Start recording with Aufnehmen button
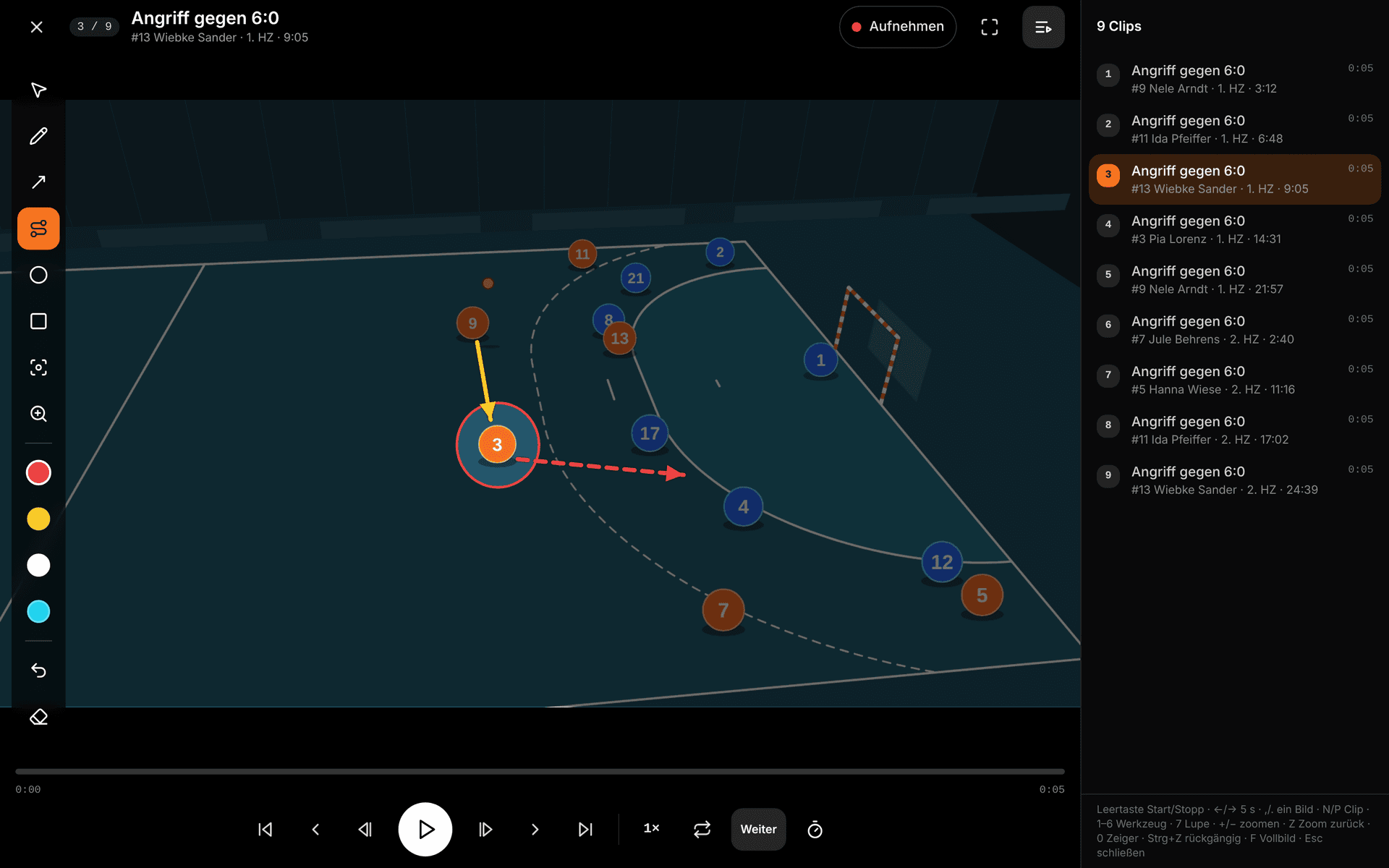This screenshot has height=868, width=1389. coord(897,27)
